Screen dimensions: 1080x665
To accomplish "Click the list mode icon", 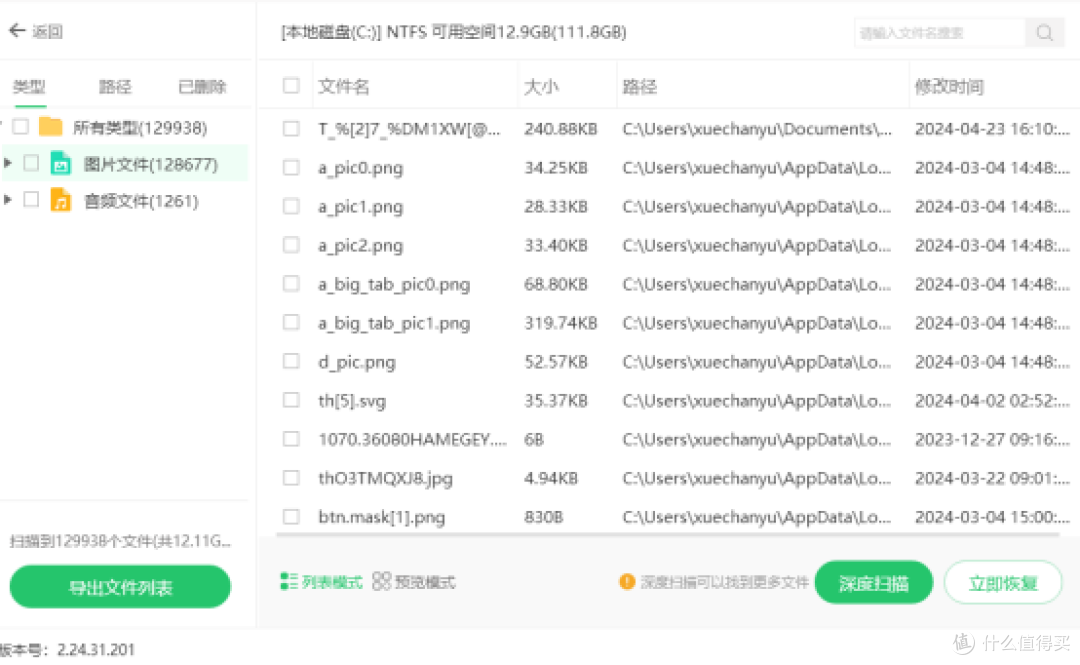I will [x=289, y=582].
